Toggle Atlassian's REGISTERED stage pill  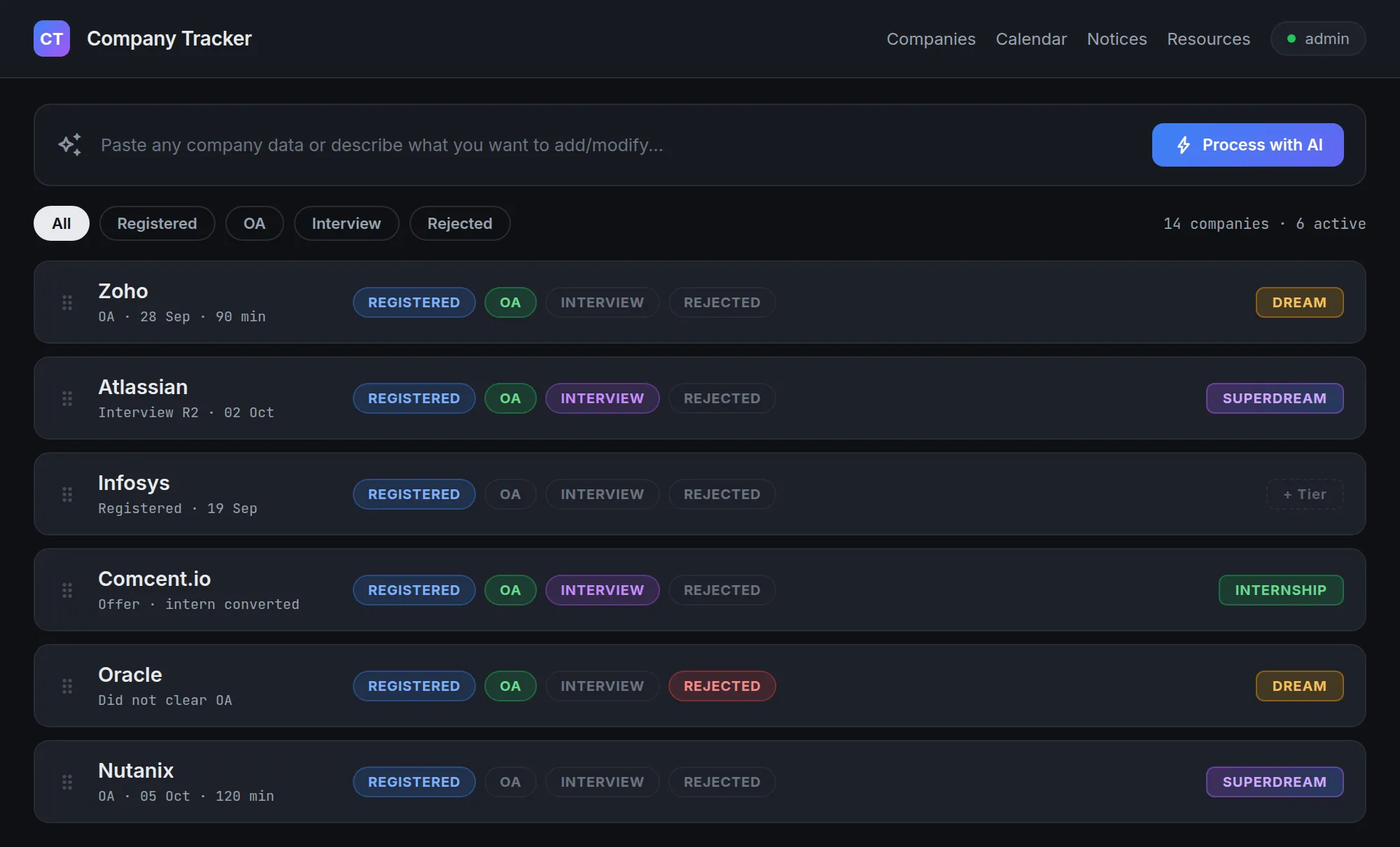(414, 398)
